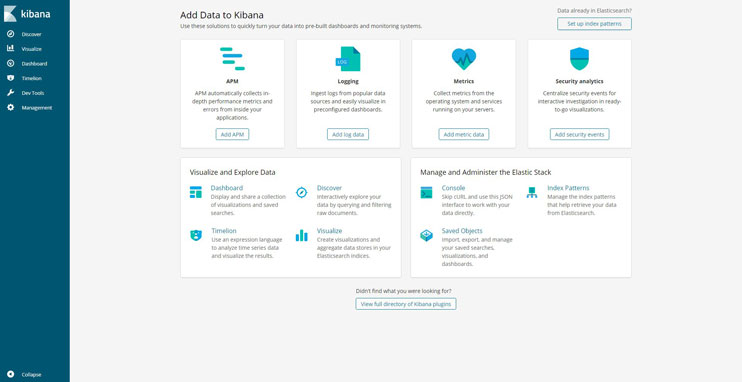The height and width of the screenshot is (382, 742).
Task: Click the Index Patterns hierarchy icon
Action: (x=532, y=192)
